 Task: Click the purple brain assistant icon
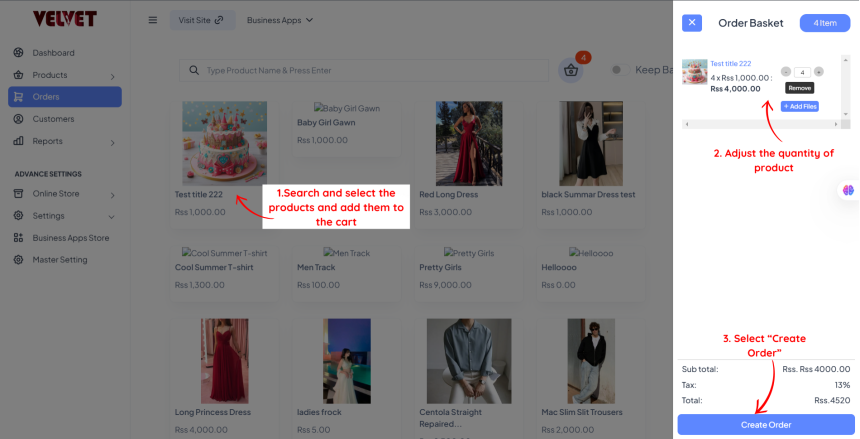[x=848, y=189]
